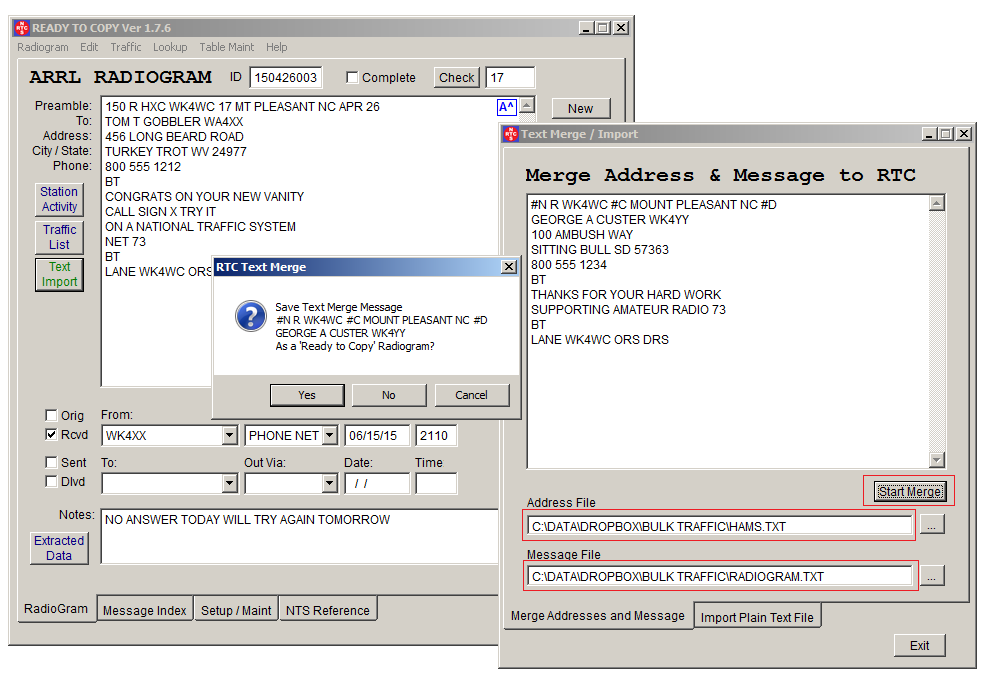The width and height of the screenshot is (989, 676).
Task: Click scroll up arrow in merge text area
Action: point(937,203)
